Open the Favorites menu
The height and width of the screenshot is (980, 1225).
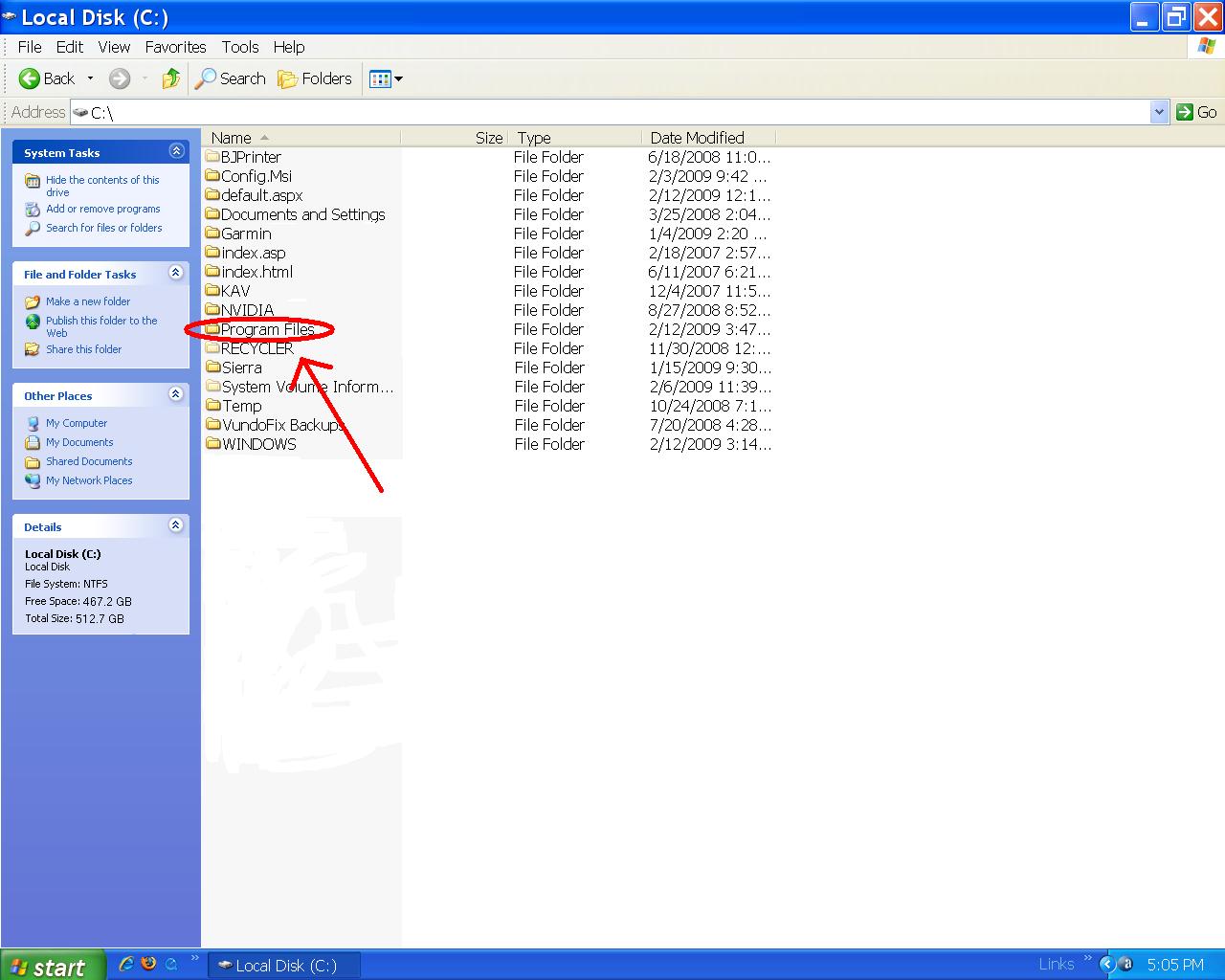[x=175, y=47]
